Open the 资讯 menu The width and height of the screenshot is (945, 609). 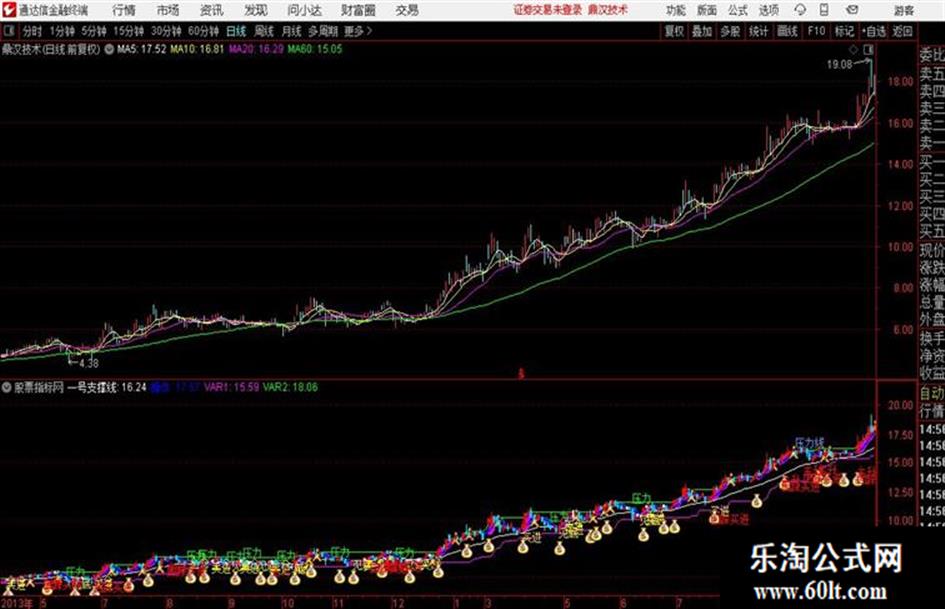[212, 10]
